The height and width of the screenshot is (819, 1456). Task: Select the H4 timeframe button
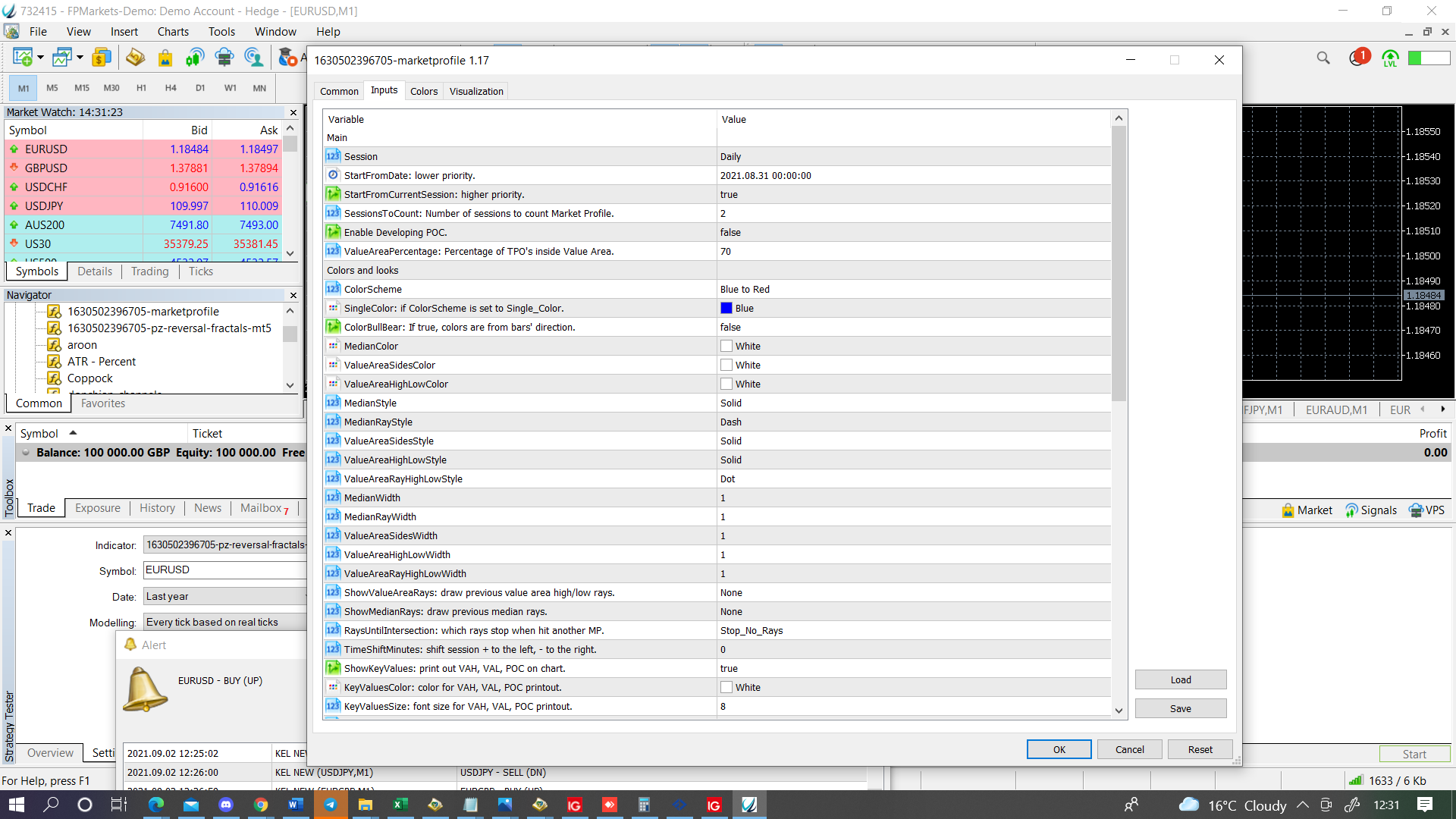[x=171, y=88]
